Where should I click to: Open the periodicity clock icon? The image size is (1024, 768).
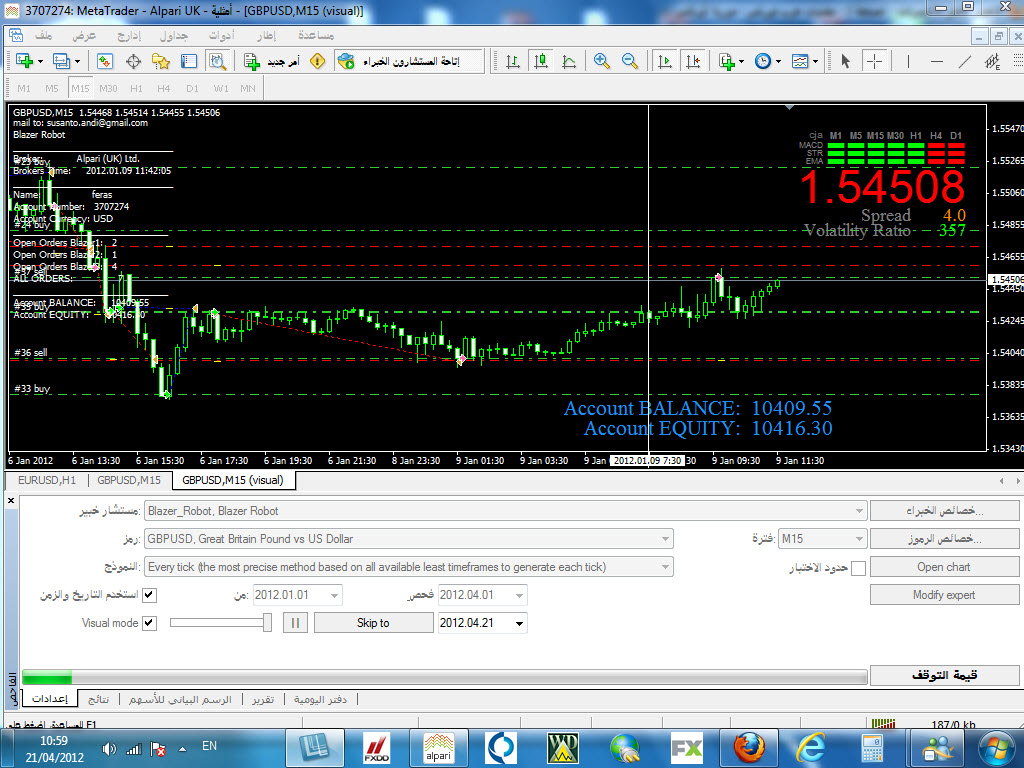(763, 61)
